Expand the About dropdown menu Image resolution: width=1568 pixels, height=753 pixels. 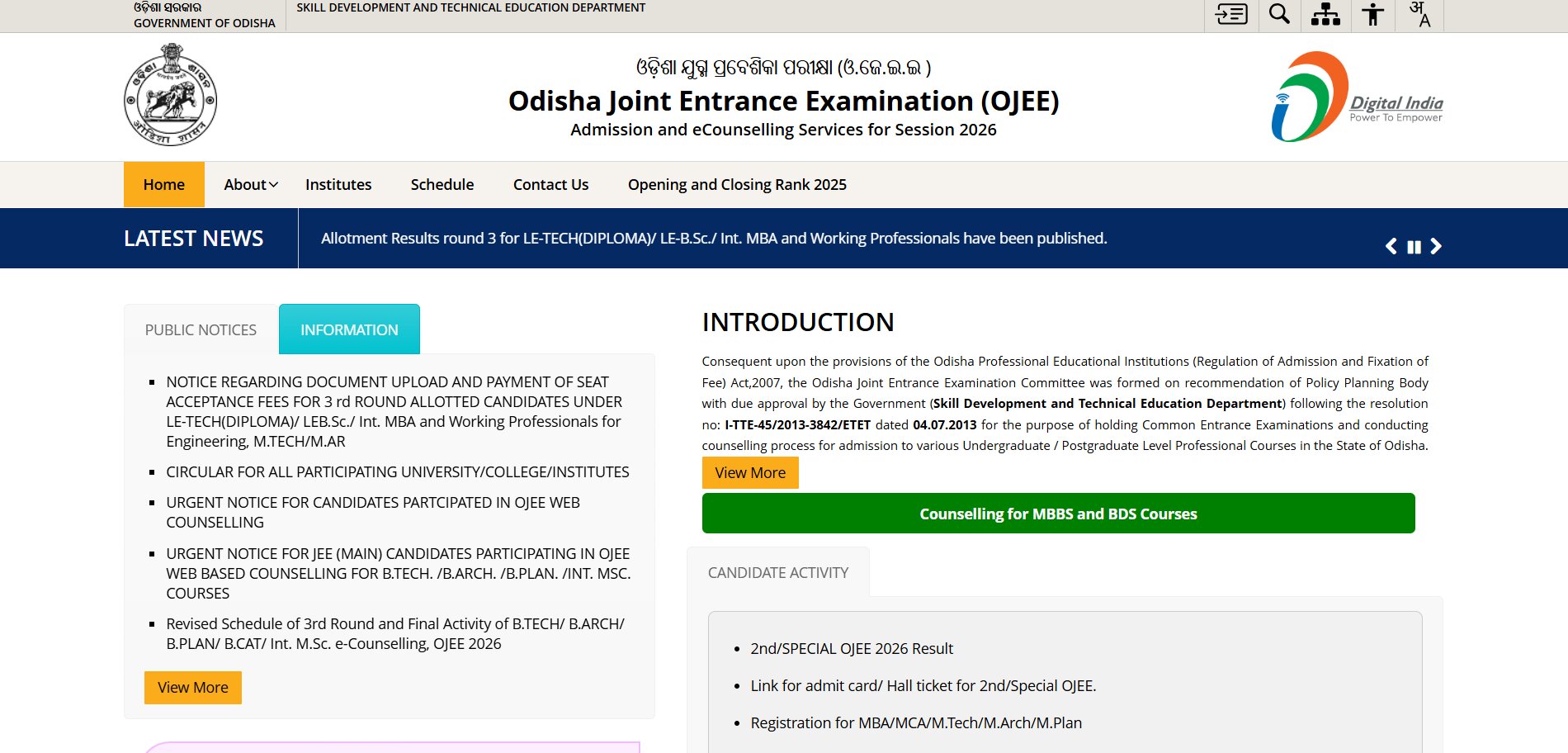tap(251, 185)
